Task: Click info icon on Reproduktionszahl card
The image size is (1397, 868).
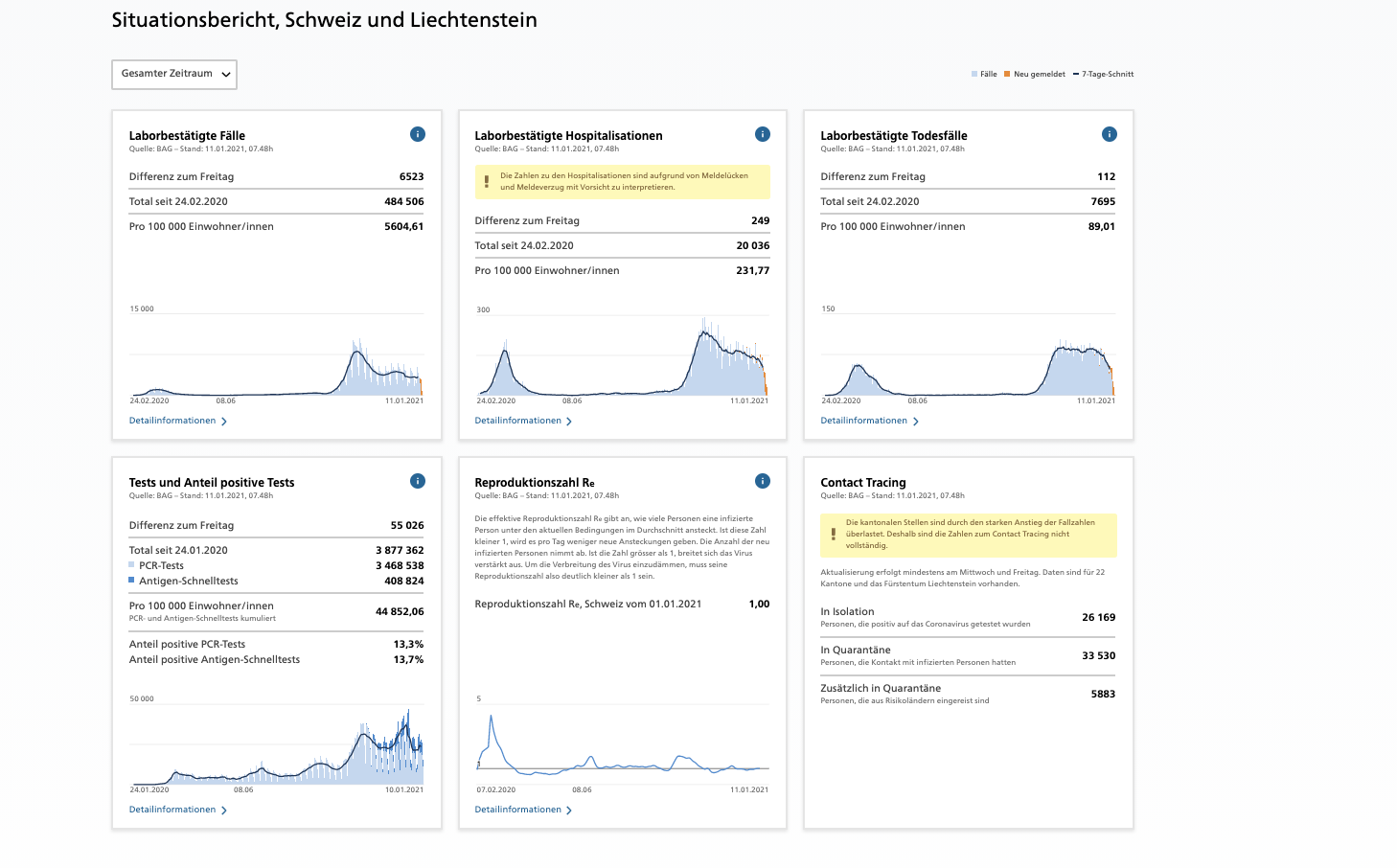Action: 763,481
